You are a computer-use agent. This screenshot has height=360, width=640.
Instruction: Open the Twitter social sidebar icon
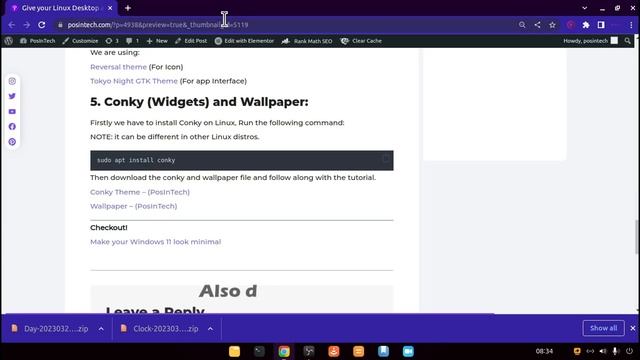12,96
